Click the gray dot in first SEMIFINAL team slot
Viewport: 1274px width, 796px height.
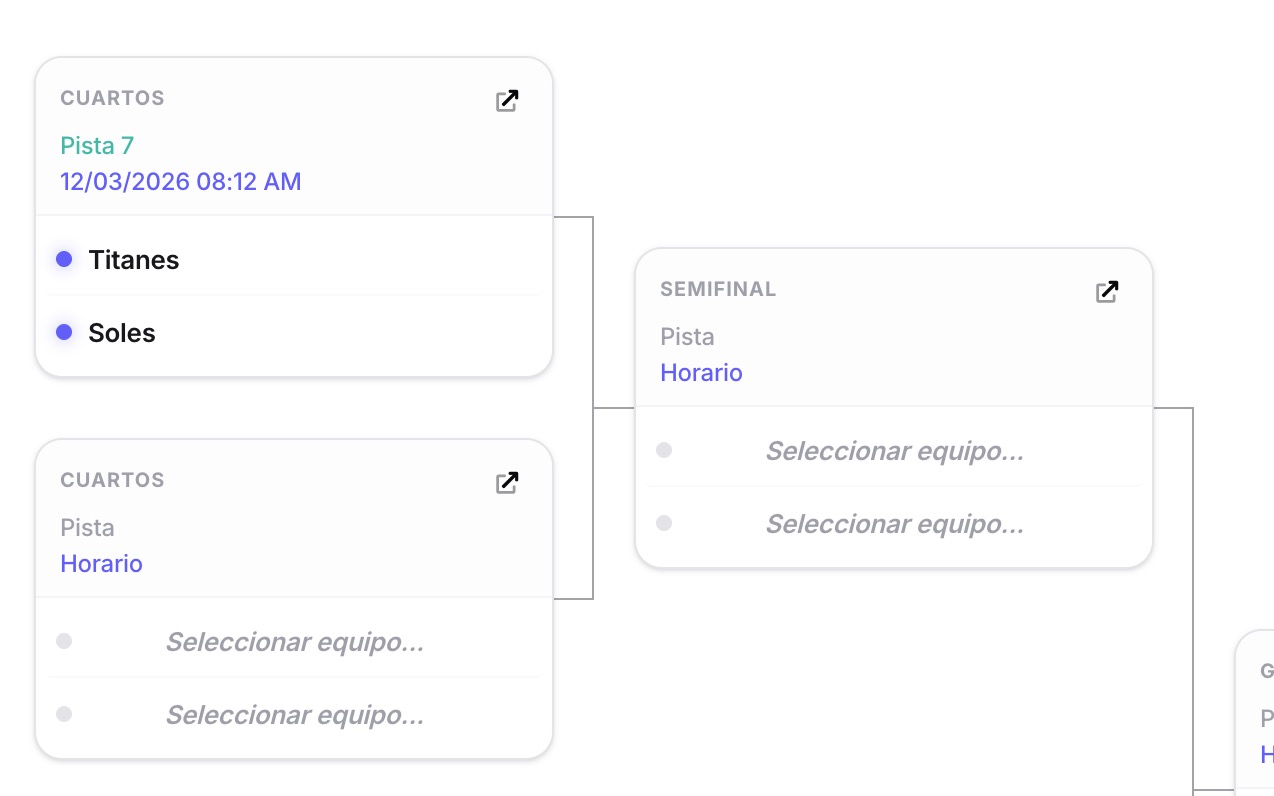pyautogui.click(x=663, y=450)
